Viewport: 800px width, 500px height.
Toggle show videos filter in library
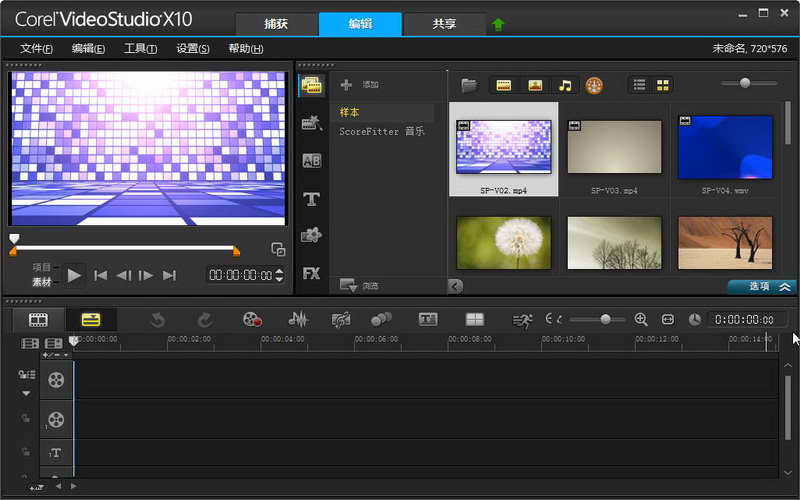[x=505, y=85]
